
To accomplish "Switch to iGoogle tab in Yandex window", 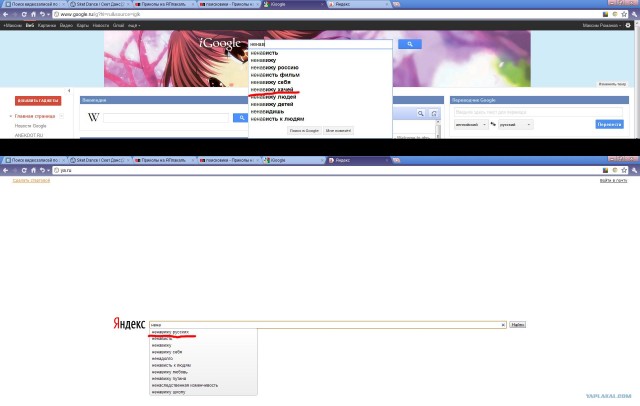I will (x=293, y=160).
